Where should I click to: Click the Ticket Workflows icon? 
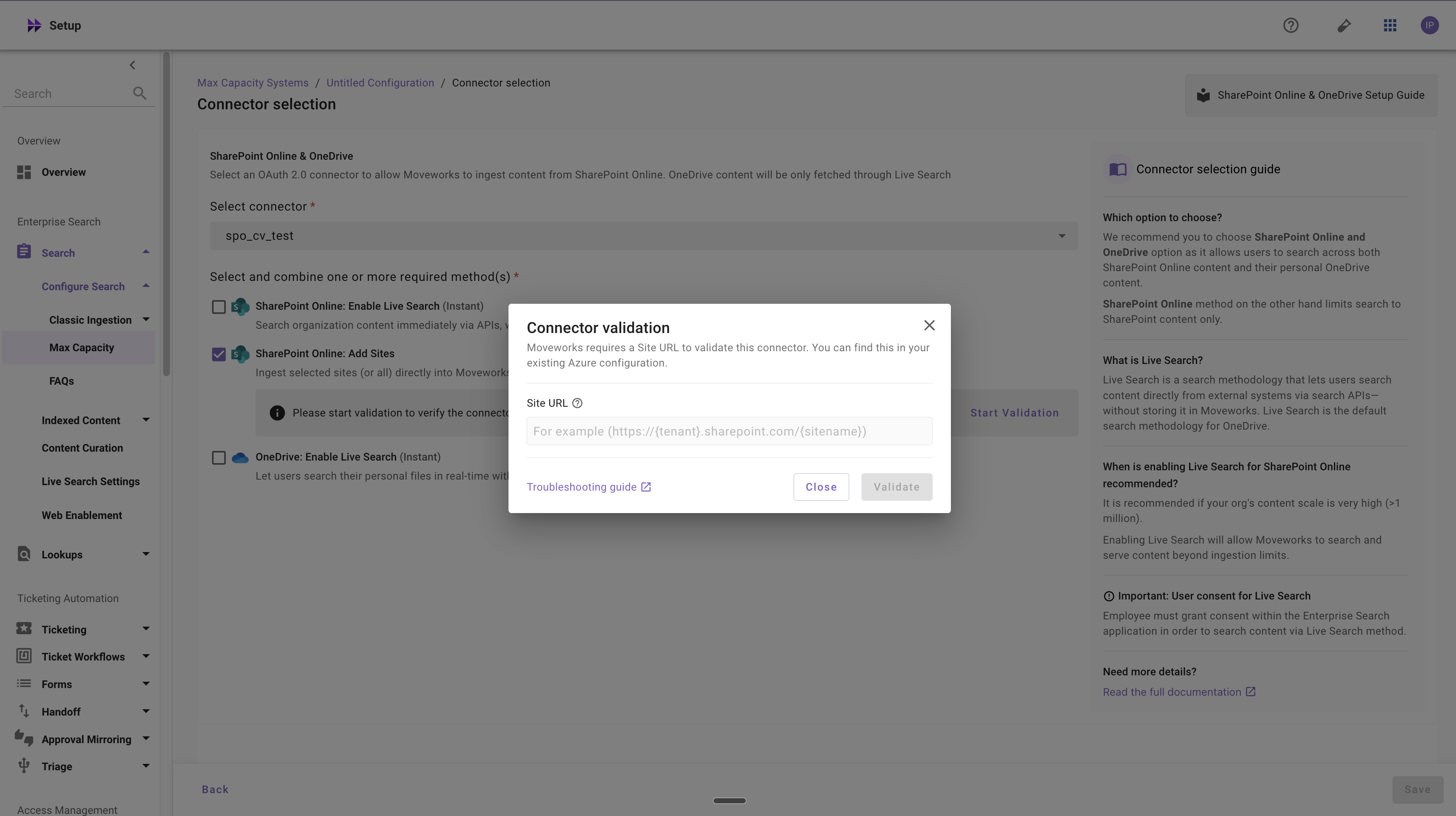24,655
